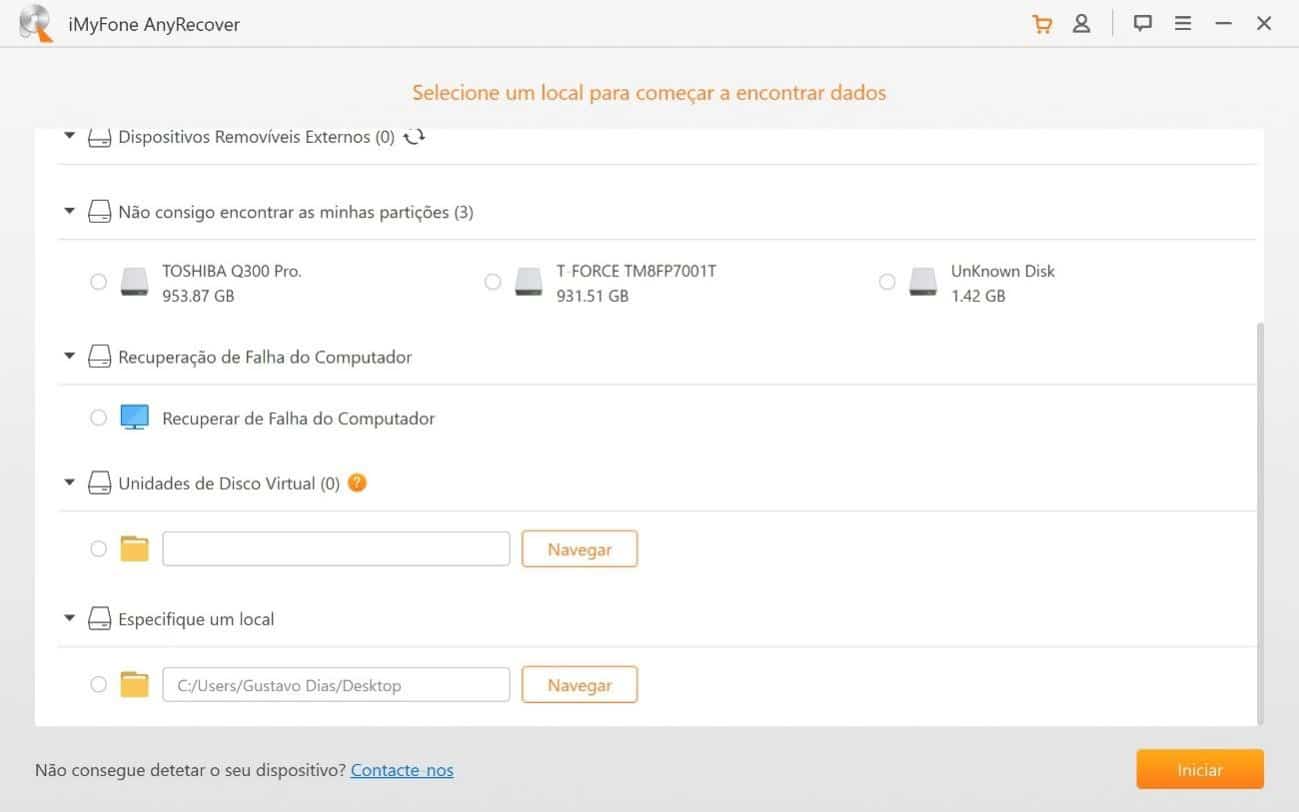Click the UnKnown Disk label
The image size is (1299, 812).
tap(1003, 271)
